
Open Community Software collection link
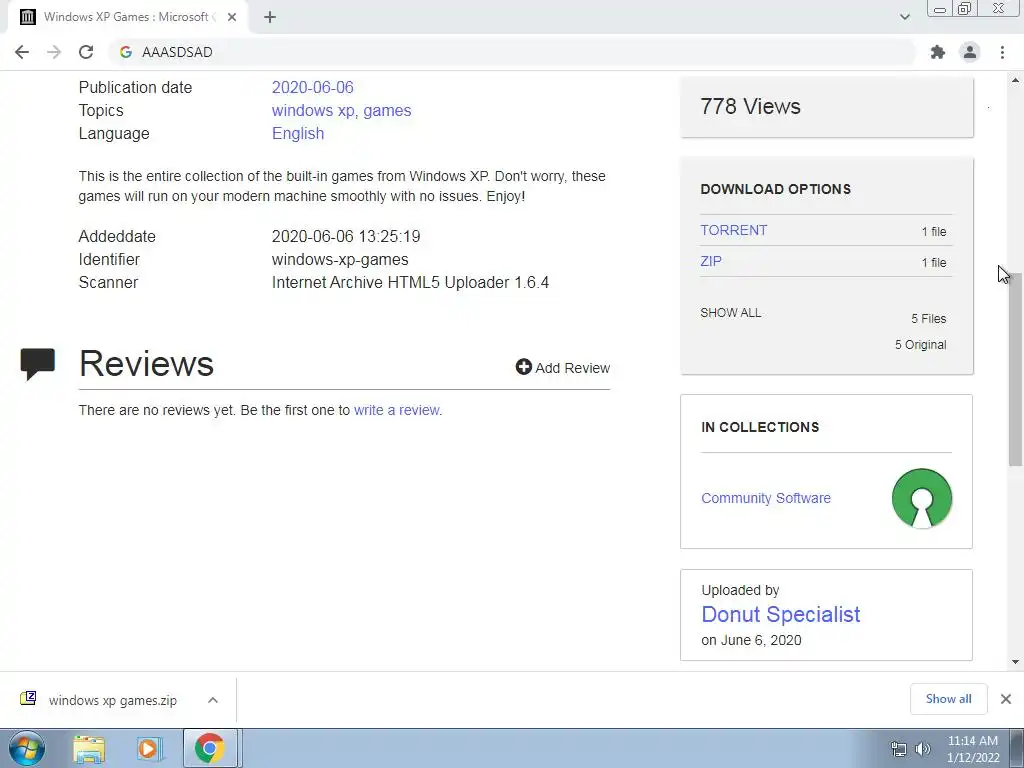766,498
